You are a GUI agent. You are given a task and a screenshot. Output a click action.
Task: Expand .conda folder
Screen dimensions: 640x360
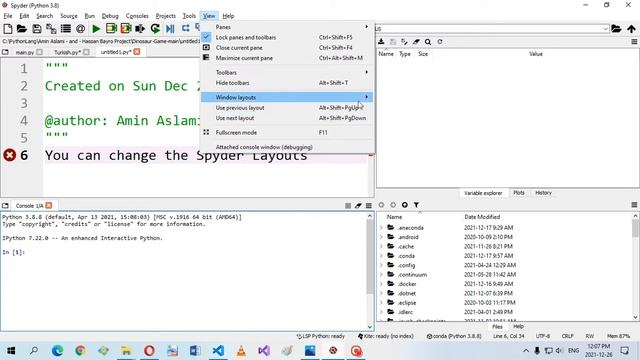[381, 256]
